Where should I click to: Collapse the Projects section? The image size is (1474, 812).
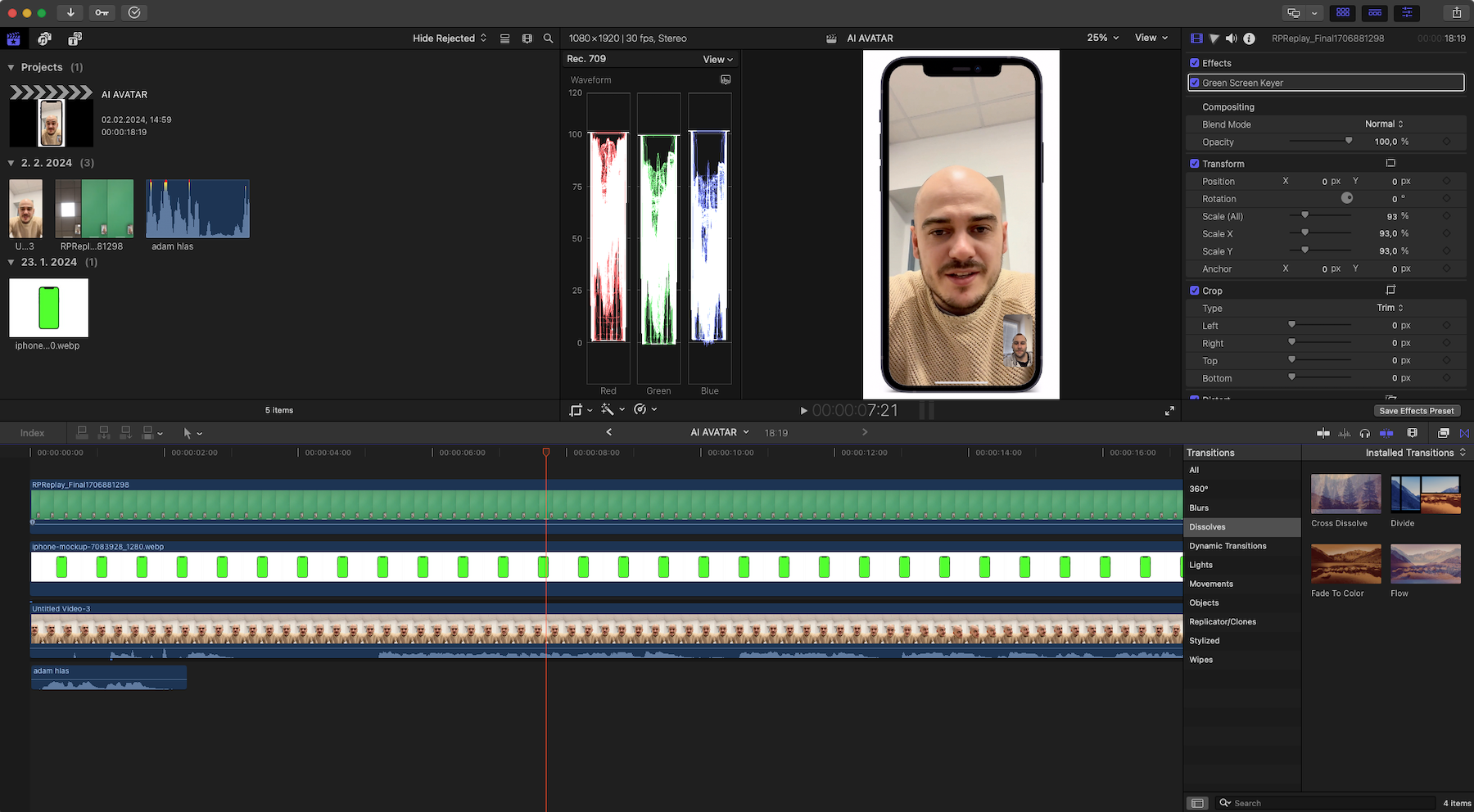click(11, 68)
